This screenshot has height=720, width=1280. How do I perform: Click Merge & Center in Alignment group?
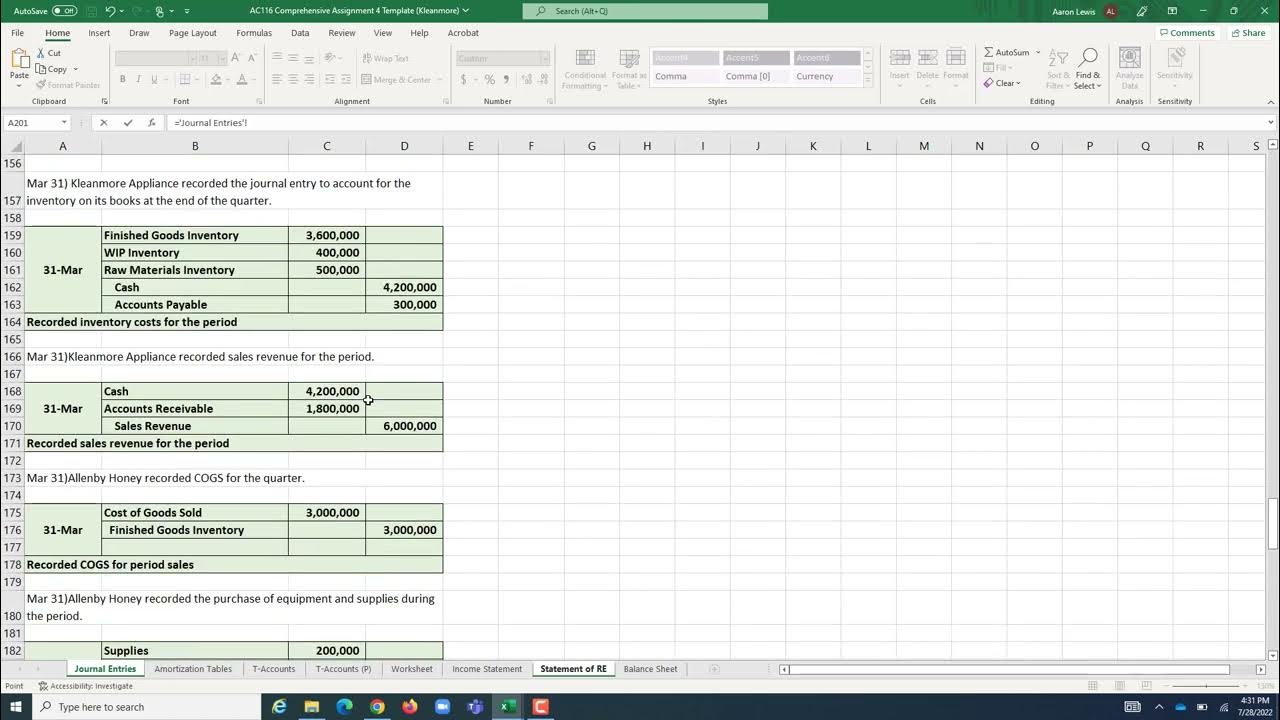pyautogui.click(x=396, y=79)
